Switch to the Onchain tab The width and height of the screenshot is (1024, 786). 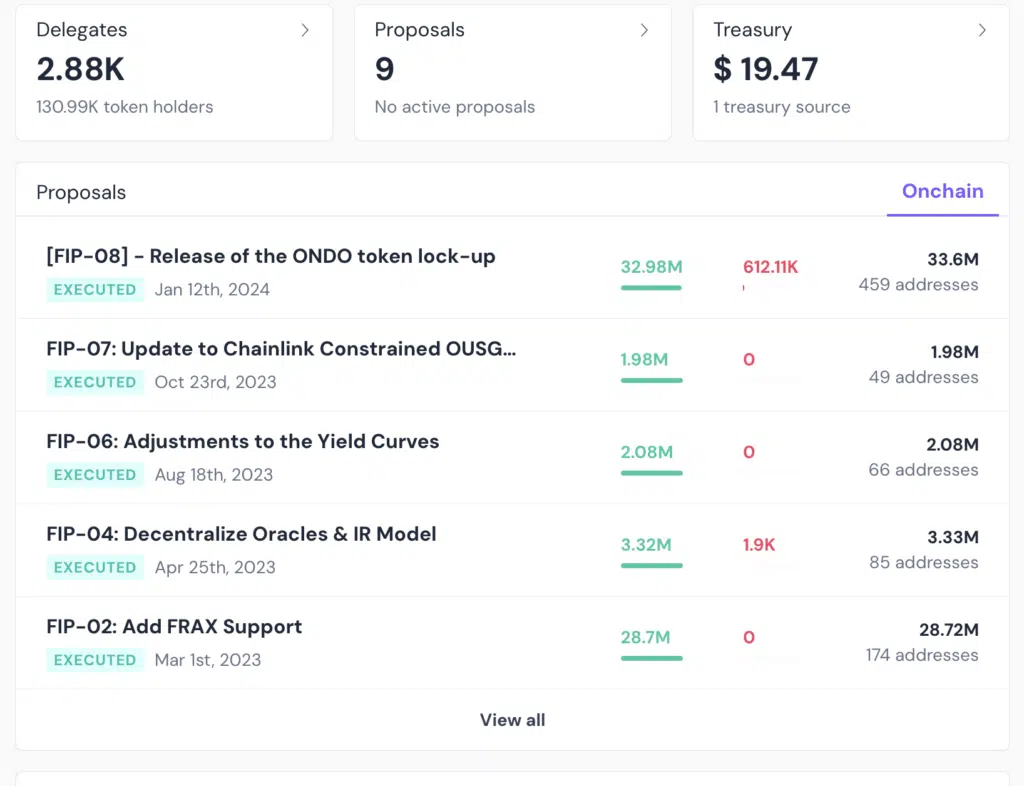click(x=942, y=191)
